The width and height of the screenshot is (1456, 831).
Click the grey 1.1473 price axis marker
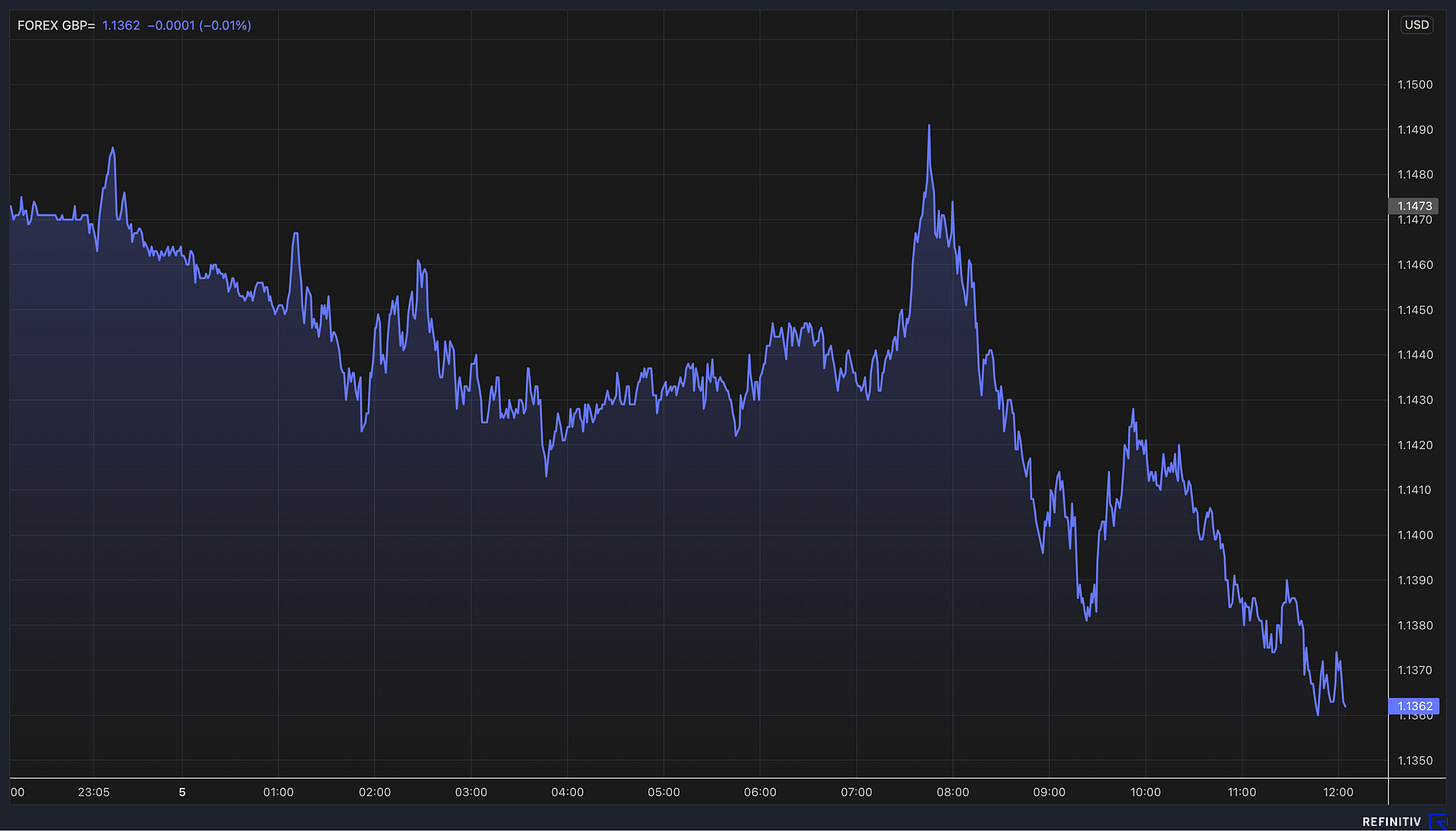(1414, 206)
